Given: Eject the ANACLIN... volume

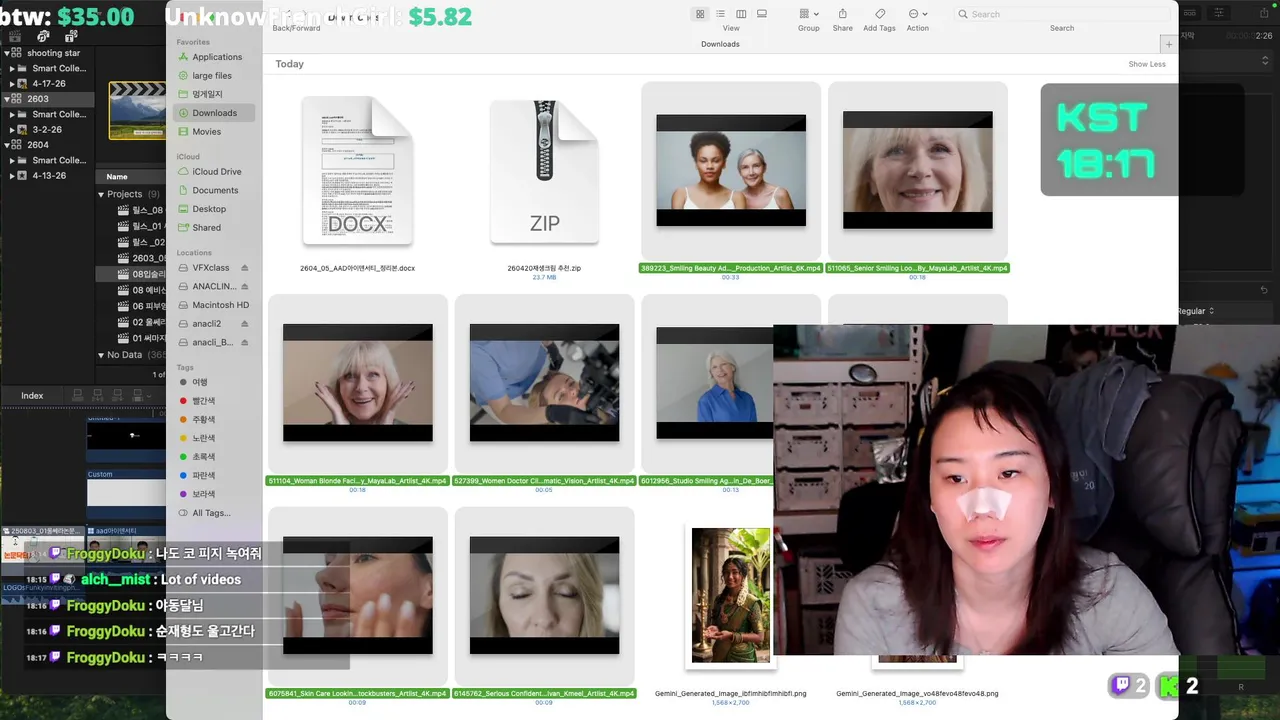Looking at the screenshot, I should coord(244,287).
